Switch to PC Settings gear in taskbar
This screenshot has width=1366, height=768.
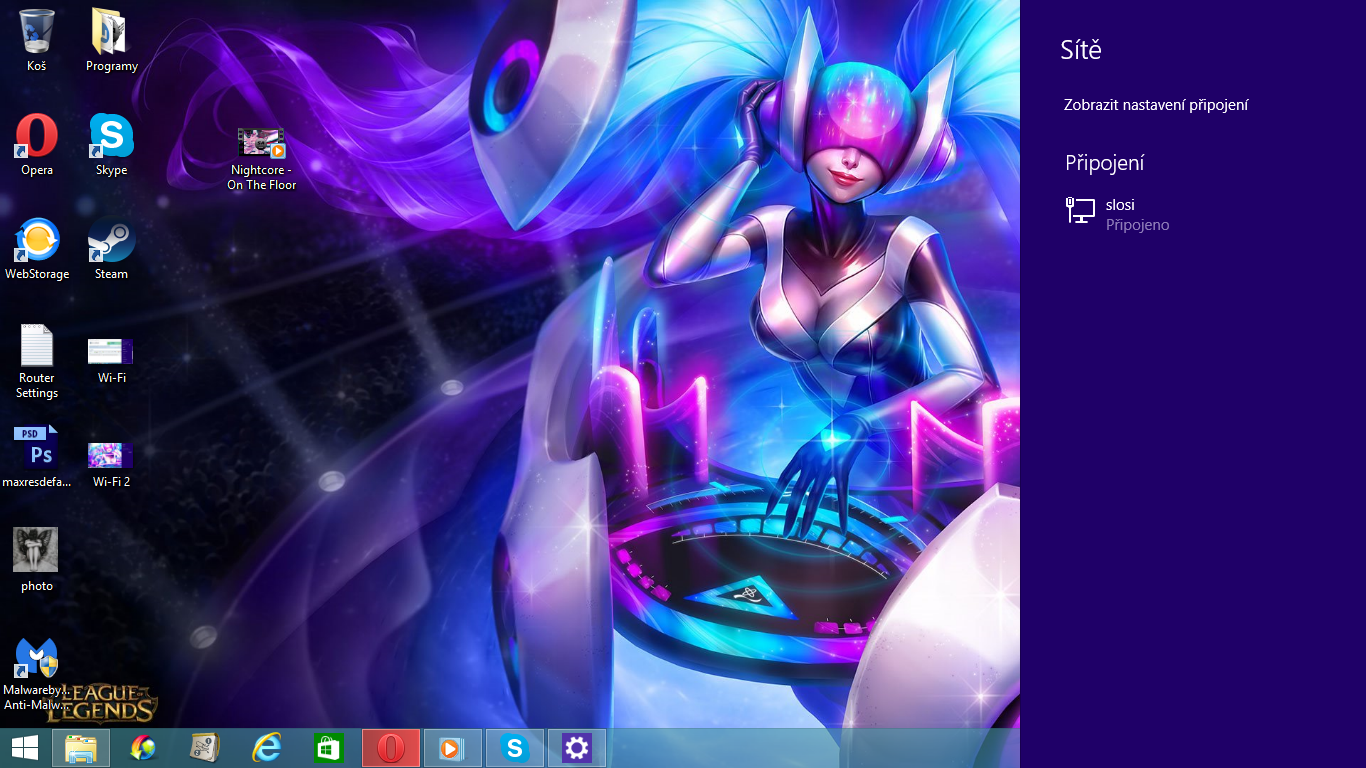click(577, 748)
